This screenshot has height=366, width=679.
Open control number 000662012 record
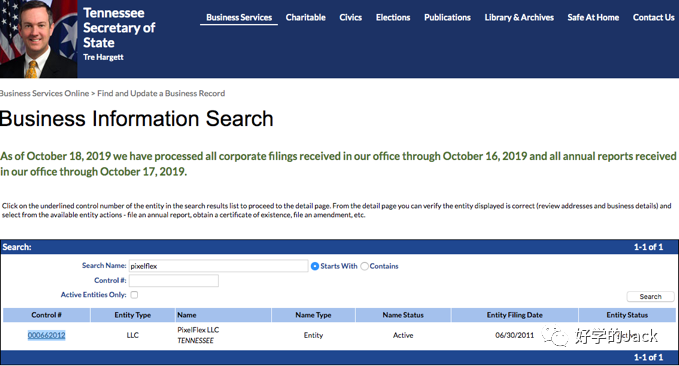click(46, 335)
